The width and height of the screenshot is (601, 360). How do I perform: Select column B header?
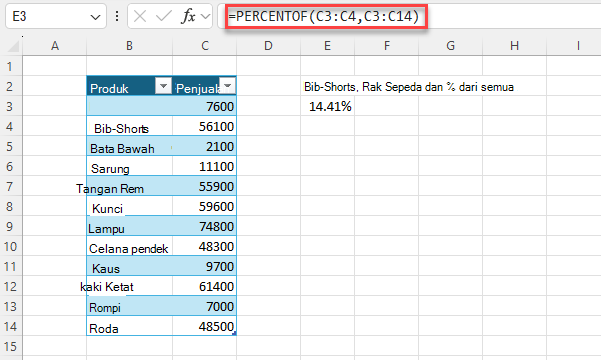(x=130, y=46)
